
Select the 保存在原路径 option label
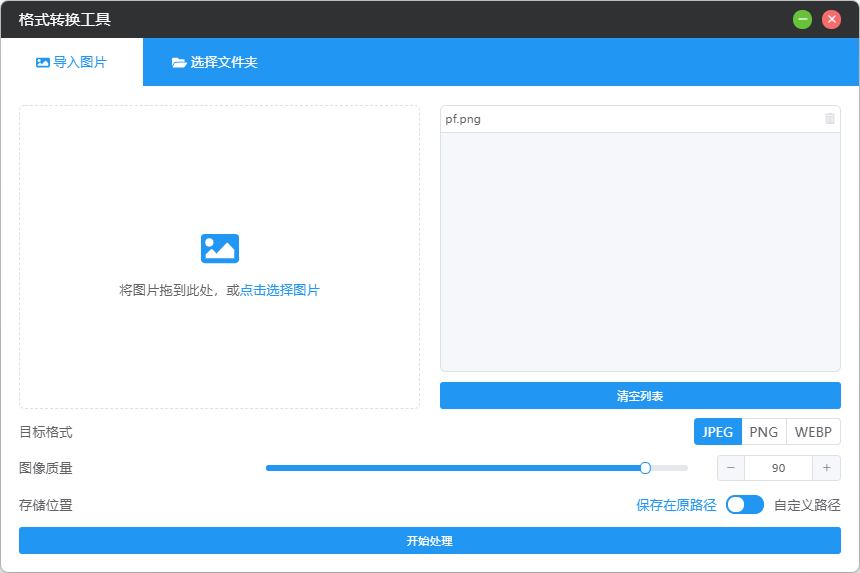[x=676, y=505]
